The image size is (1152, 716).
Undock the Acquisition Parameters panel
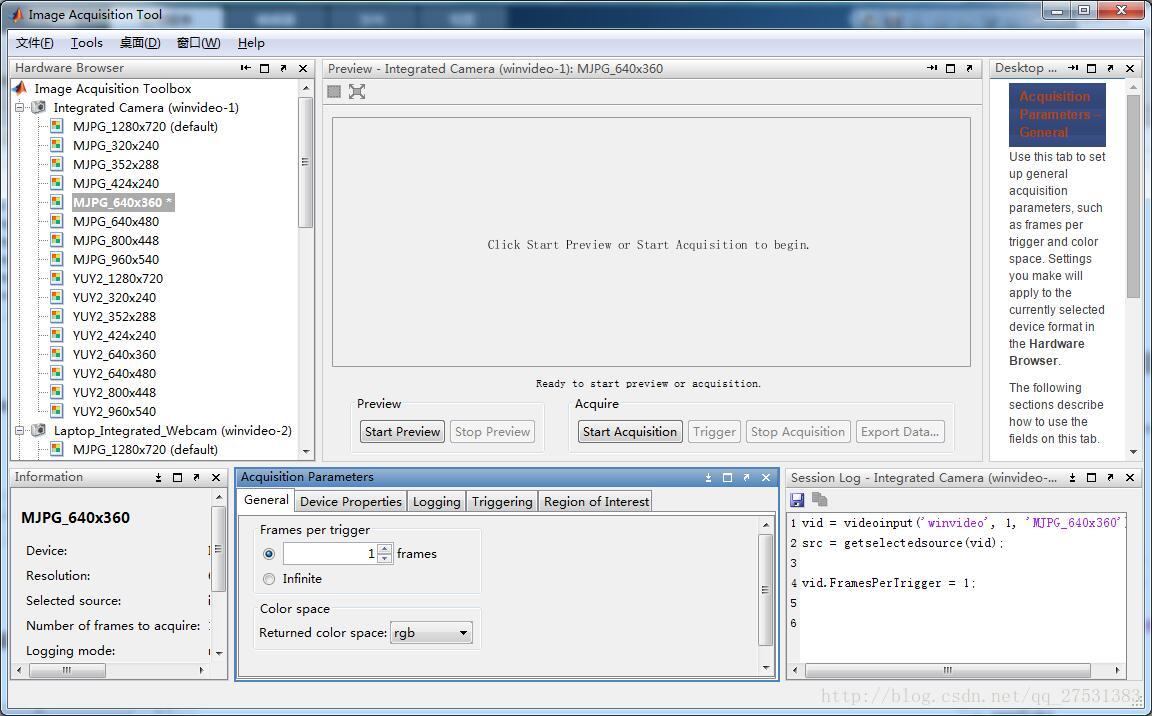[746, 477]
